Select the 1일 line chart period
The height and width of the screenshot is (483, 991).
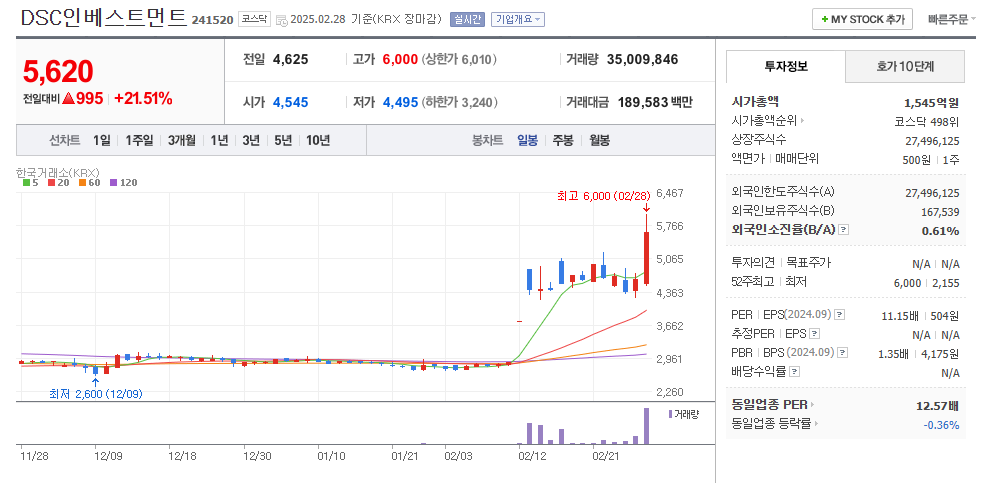(101, 140)
